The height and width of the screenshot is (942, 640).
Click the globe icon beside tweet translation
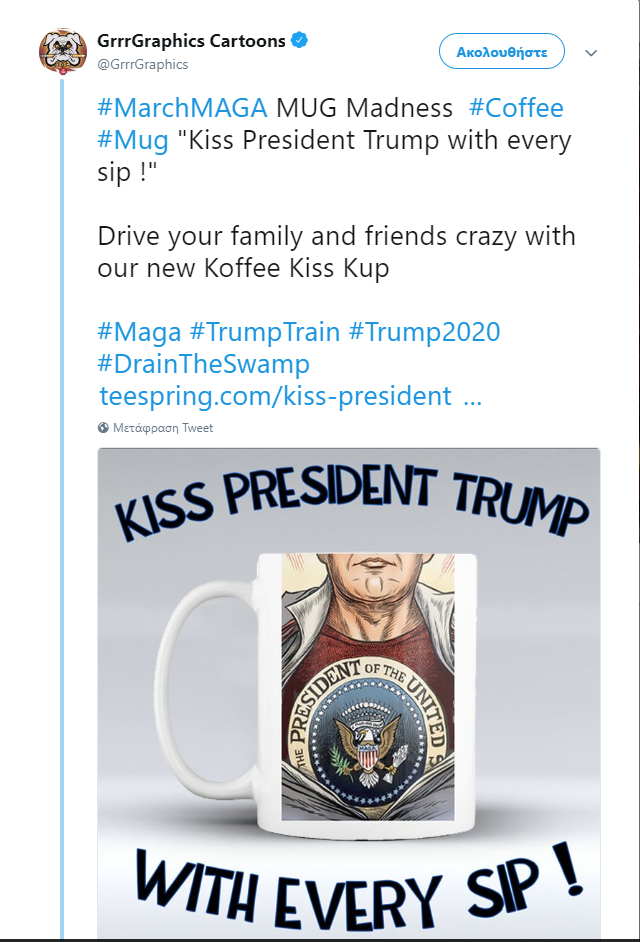point(103,428)
